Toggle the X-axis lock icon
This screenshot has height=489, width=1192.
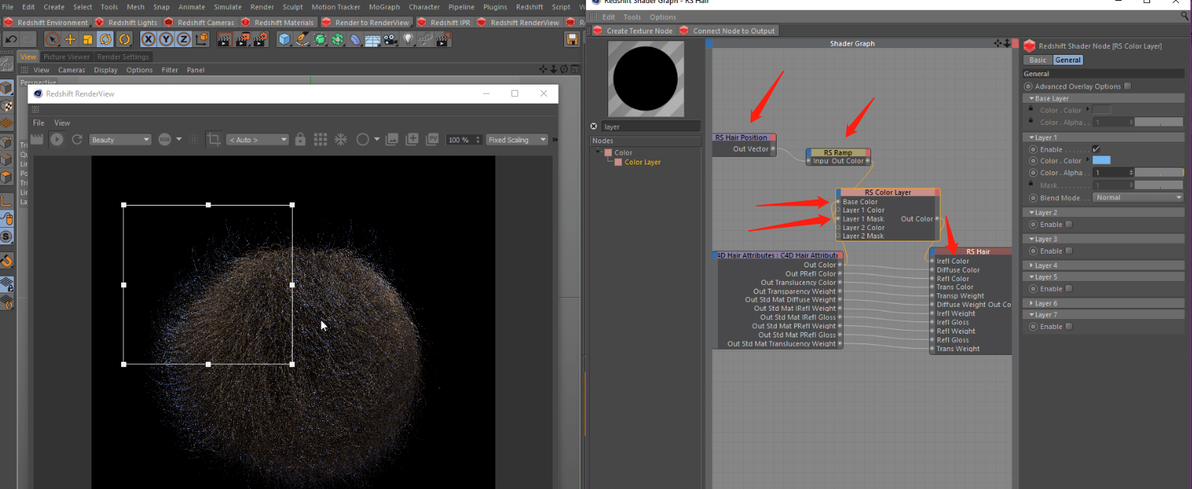tap(148, 40)
